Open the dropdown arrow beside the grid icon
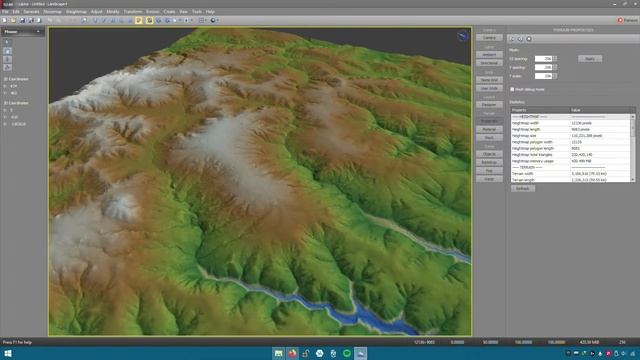 click(x=206, y=20)
